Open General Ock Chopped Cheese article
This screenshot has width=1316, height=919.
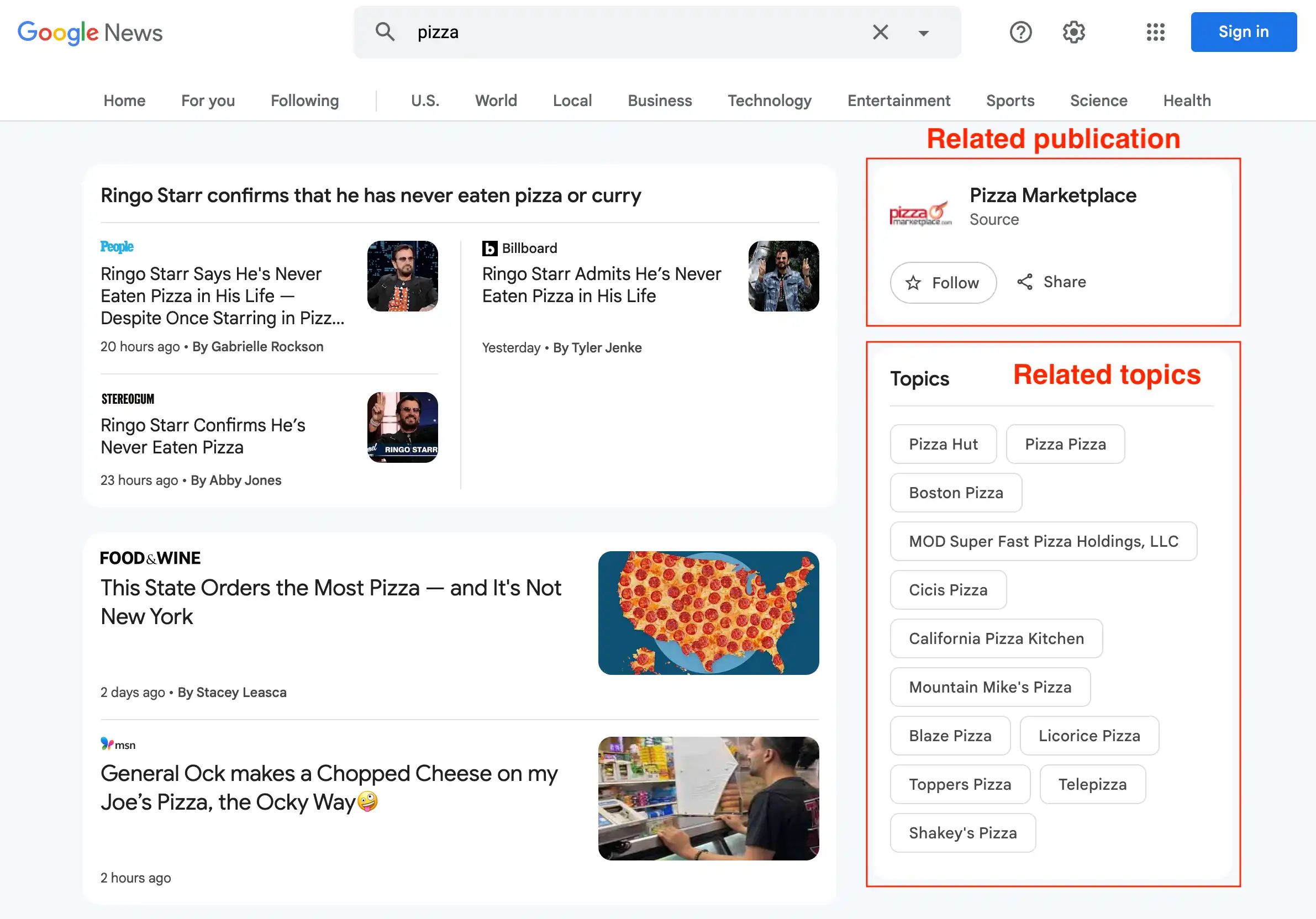[329, 788]
